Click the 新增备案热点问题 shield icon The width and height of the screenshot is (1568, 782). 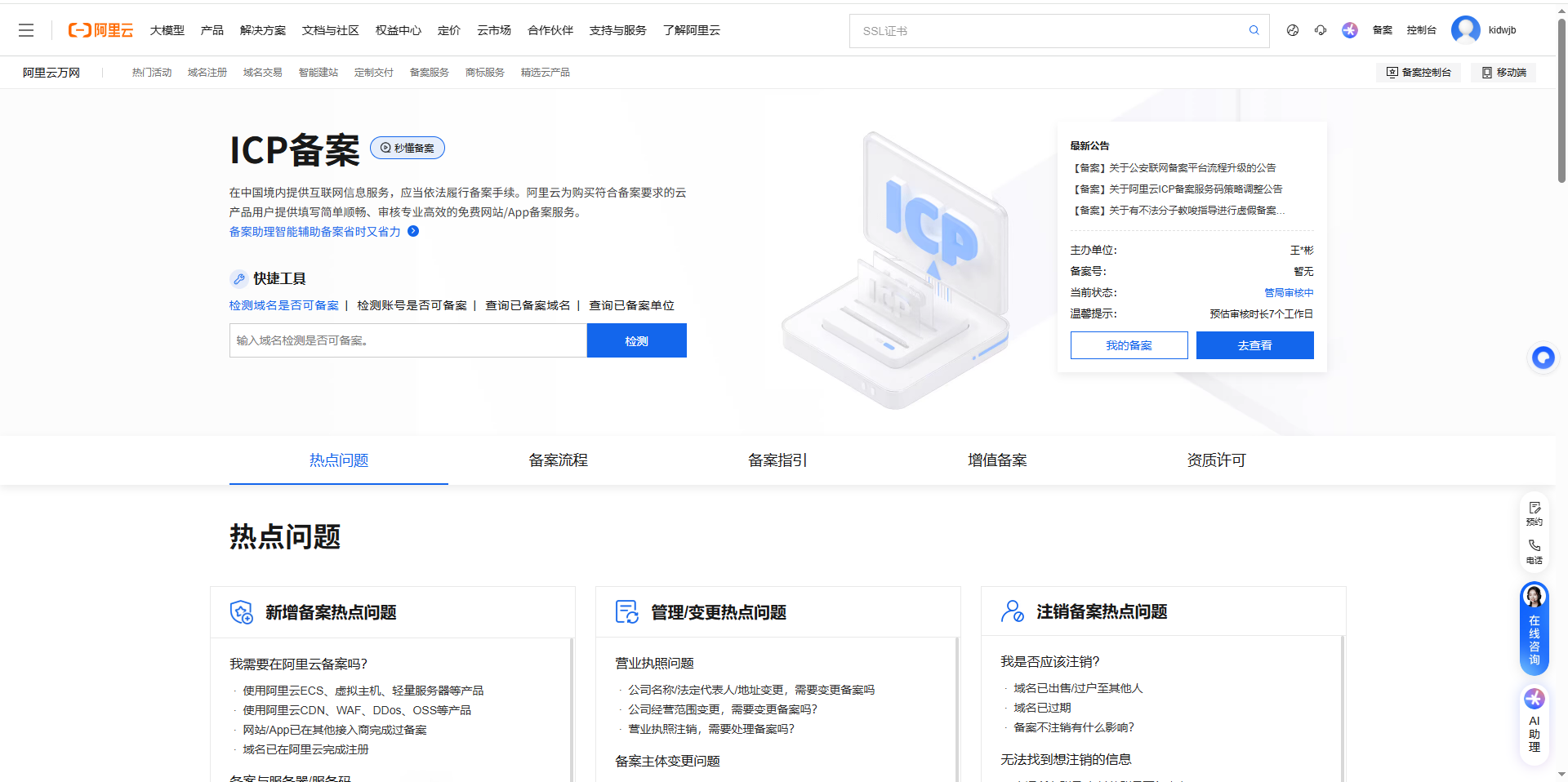click(x=242, y=612)
